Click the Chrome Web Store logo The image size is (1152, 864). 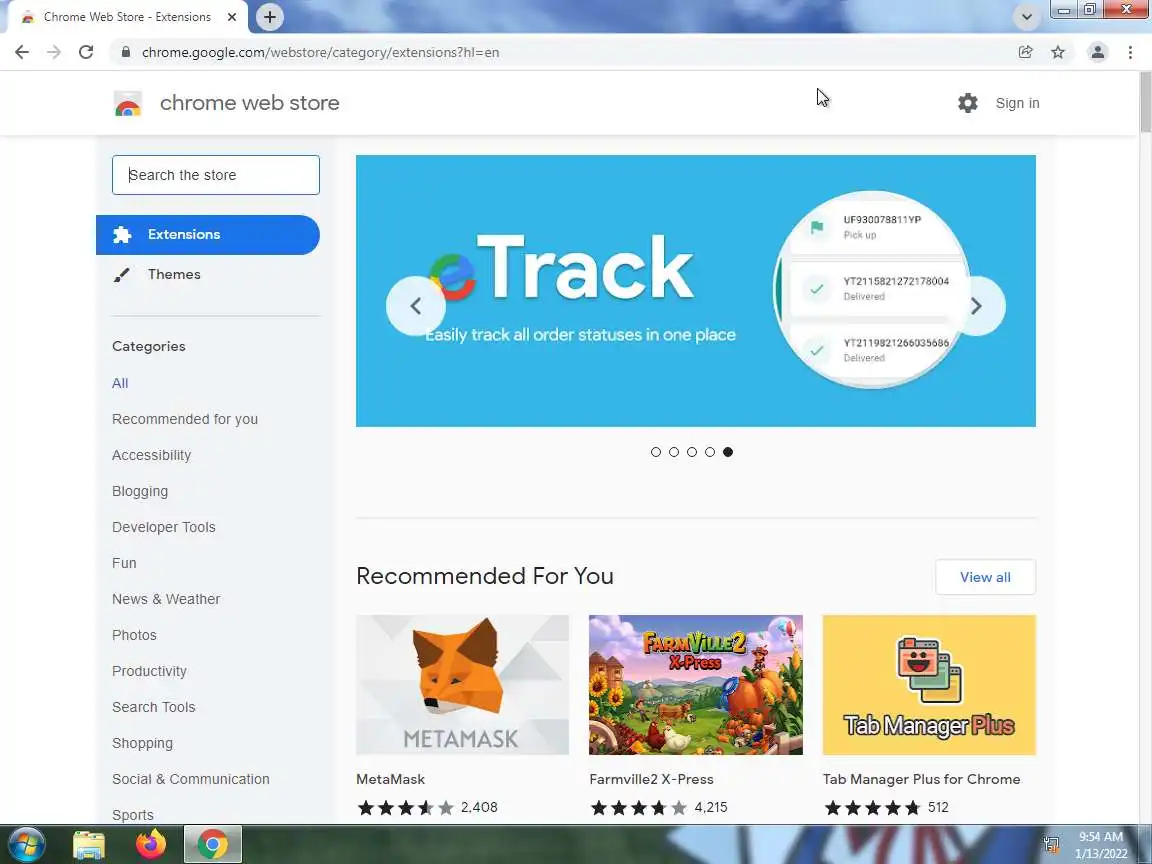[x=128, y=104]
